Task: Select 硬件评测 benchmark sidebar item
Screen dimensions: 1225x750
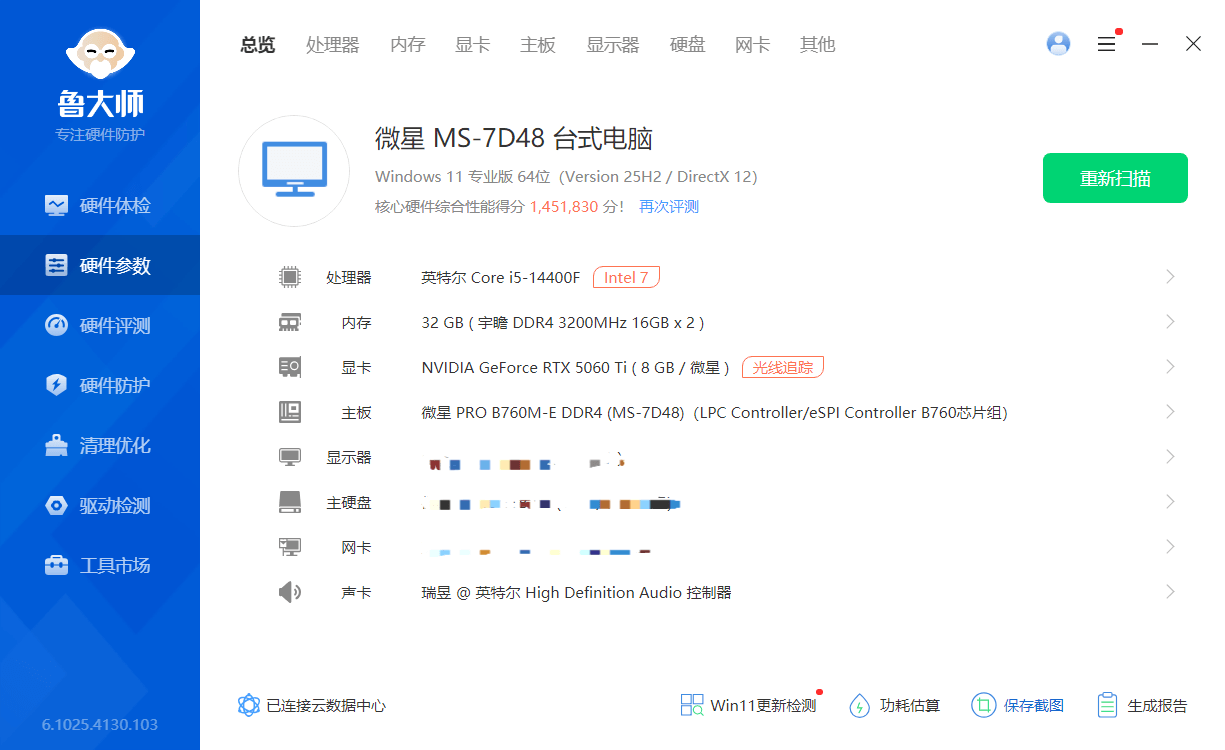Action: pyautogui.click(x=99, y=326)
